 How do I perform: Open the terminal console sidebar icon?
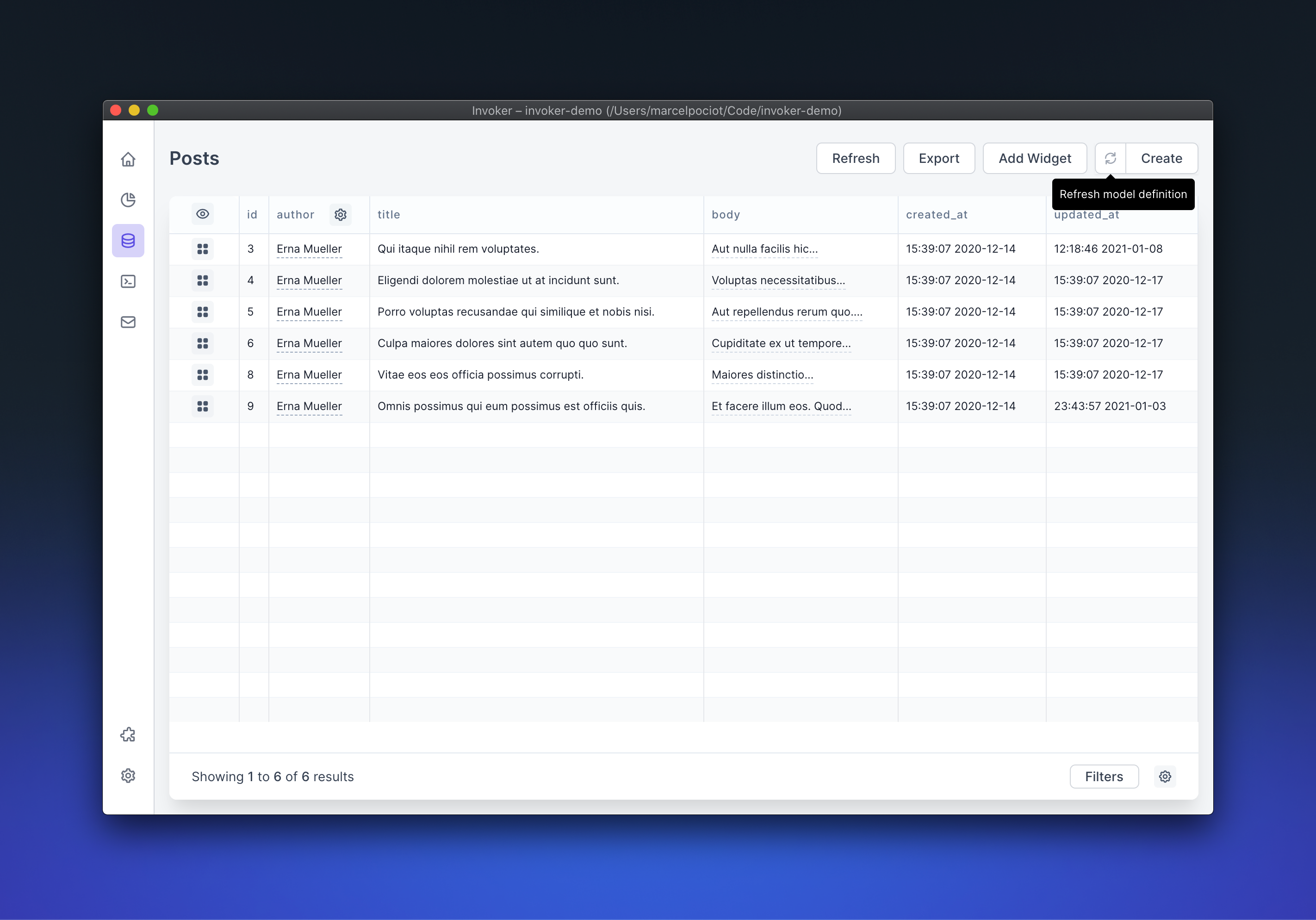pyautogui.click(x=128, y=281)
